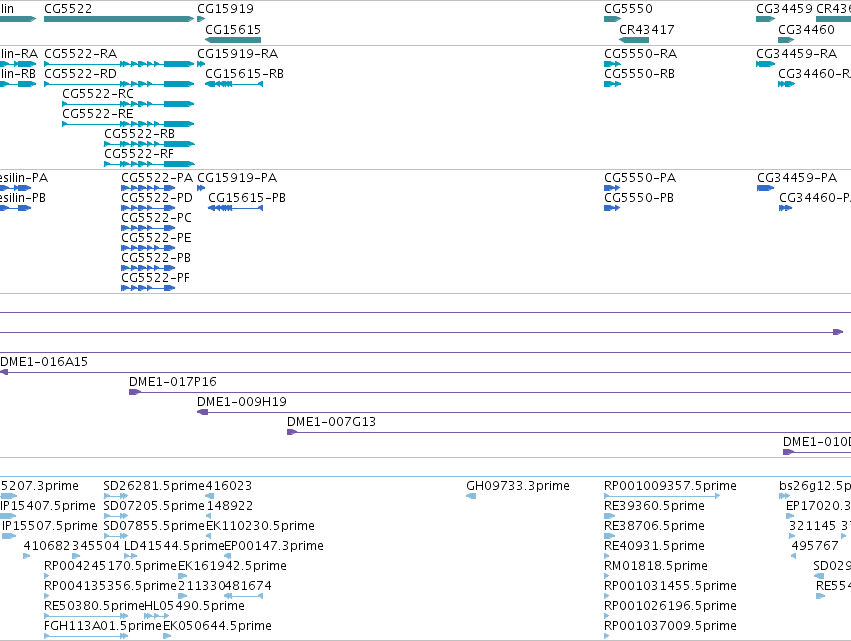Select EST RM01818.5prime
The image size is (851, 641).
pyautogui.click(x=607, y=576)
